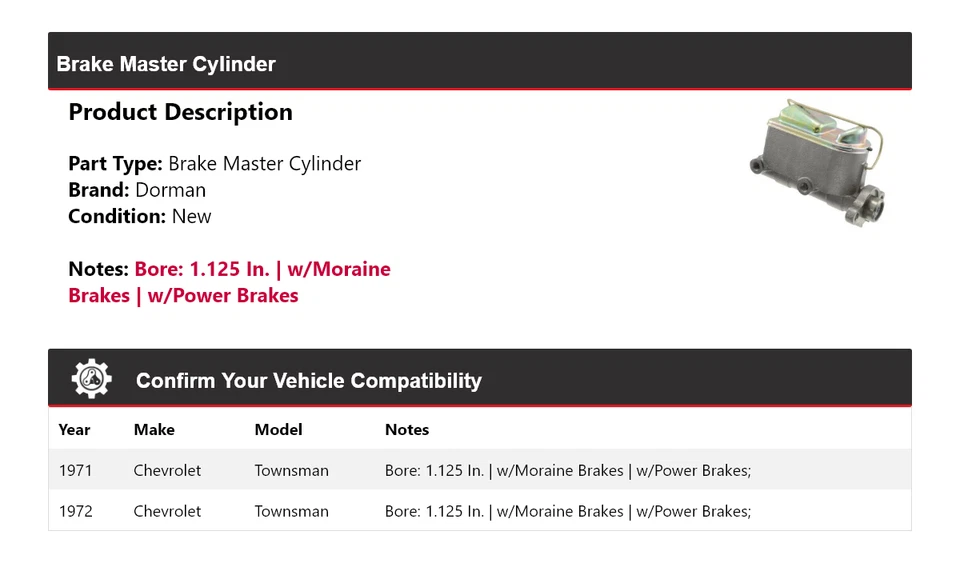
Task: Select the 1971 year cell
Action: click(x=75, y=470)
